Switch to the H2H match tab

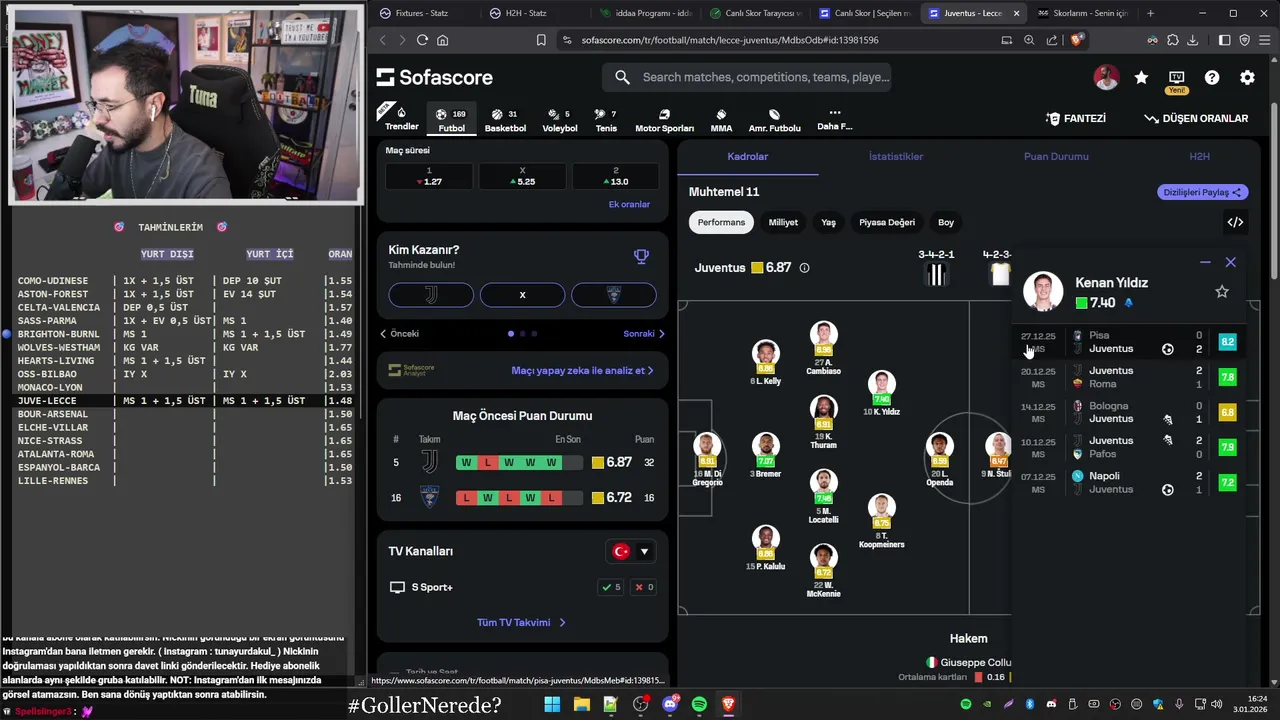click(1199, 157)
